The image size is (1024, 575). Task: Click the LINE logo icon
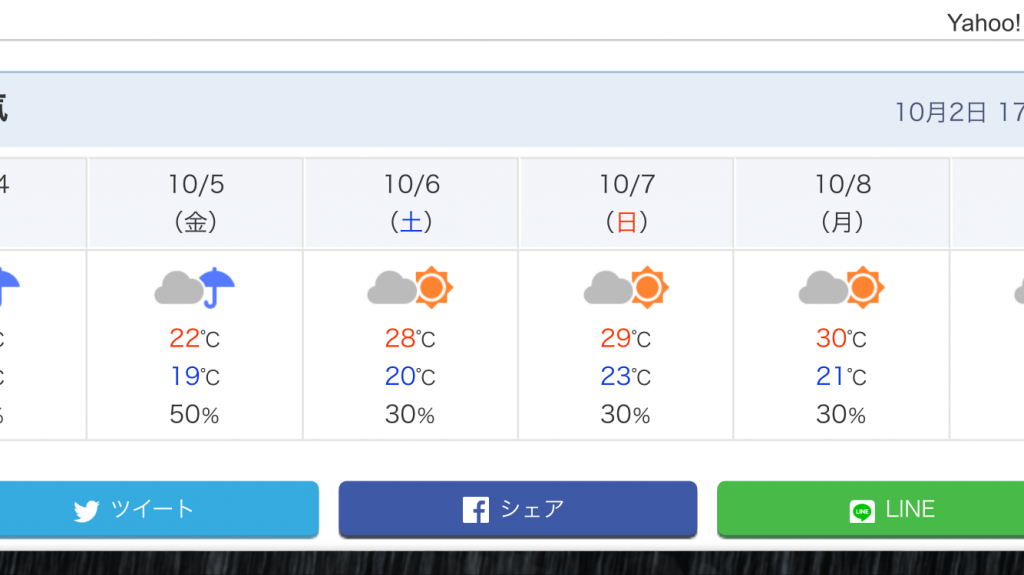[862, 511]
